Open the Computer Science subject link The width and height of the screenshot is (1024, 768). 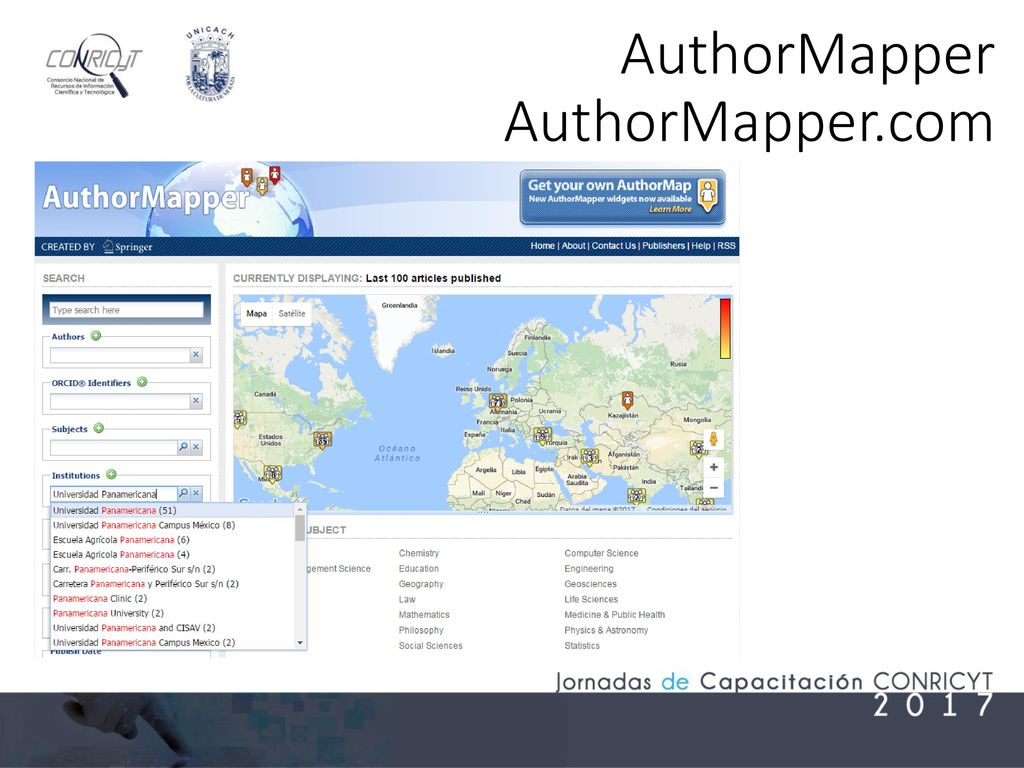[601, 553]
